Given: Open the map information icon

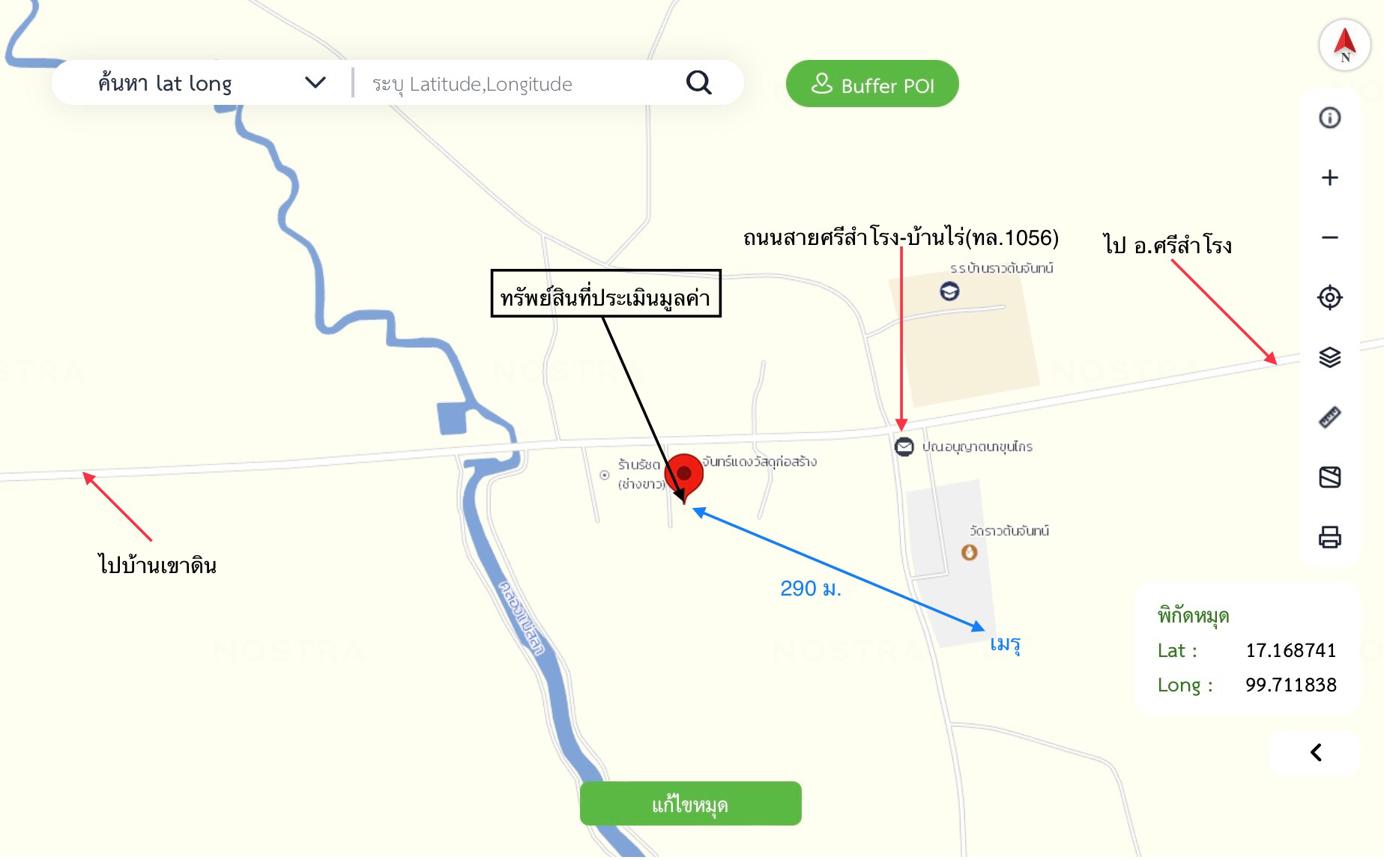Looking at the screenshot, I should [1329, 118].
